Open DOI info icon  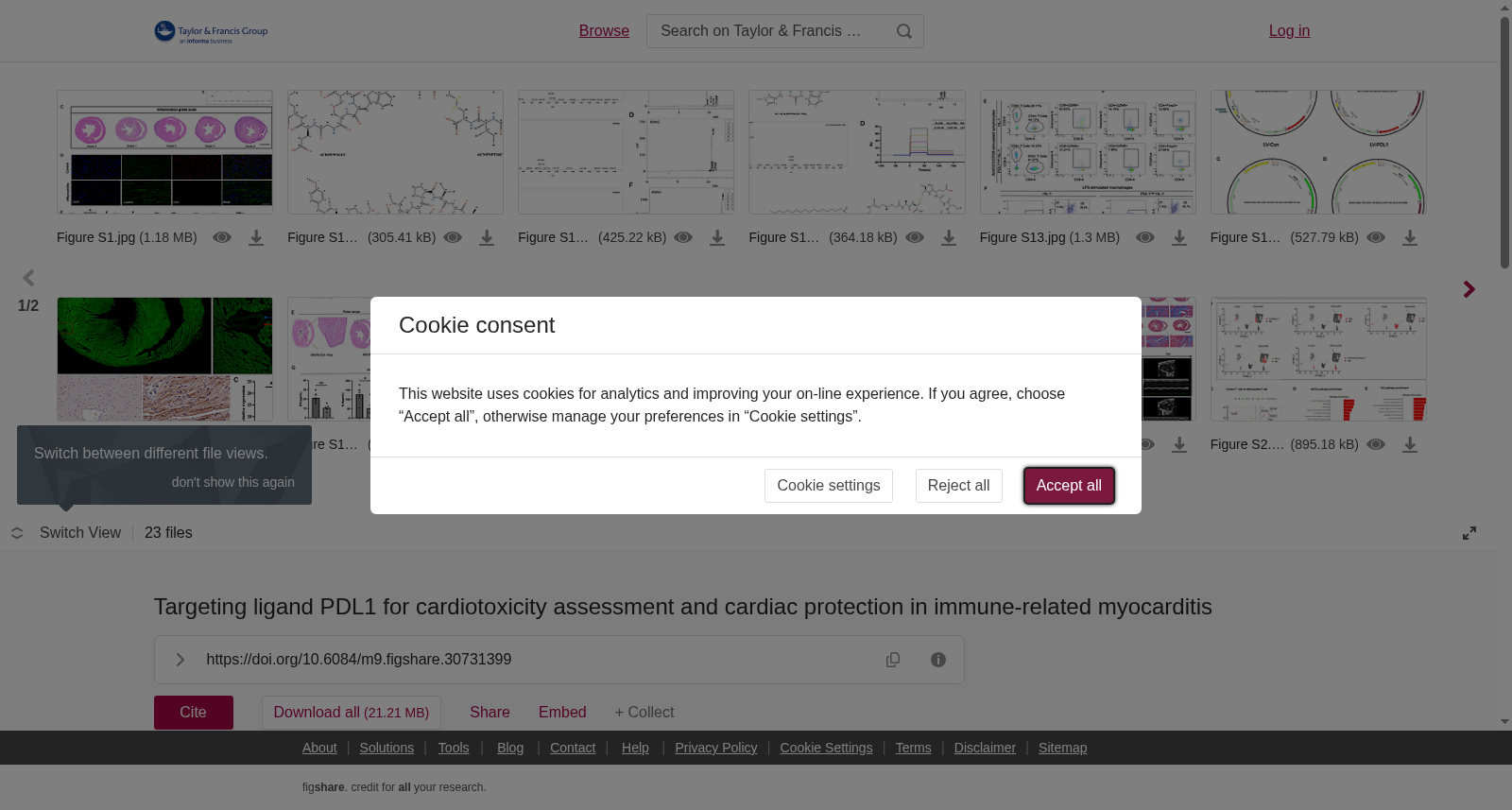pos(938,660)
